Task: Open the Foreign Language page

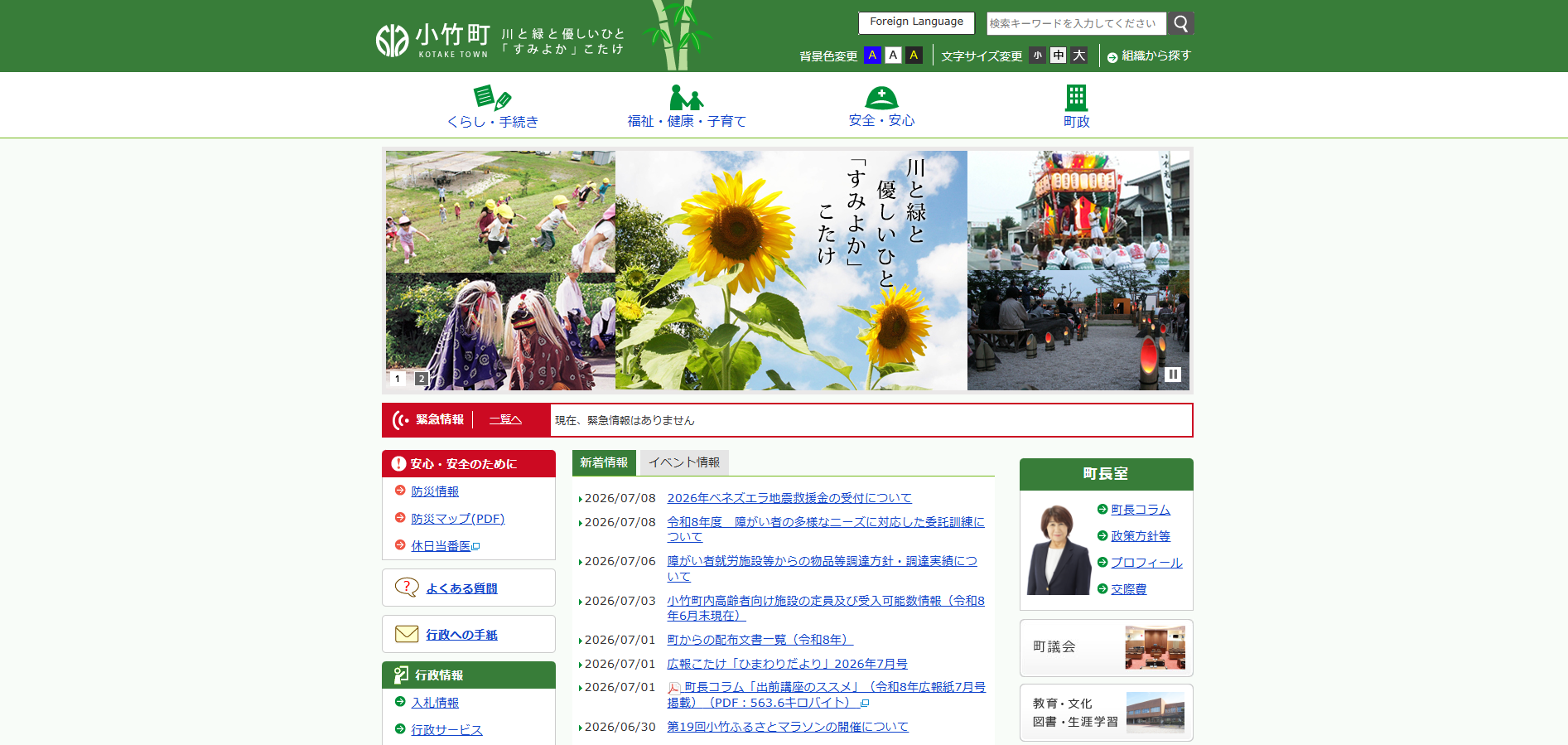Action: pyautogui.click(x=916, y=22)
